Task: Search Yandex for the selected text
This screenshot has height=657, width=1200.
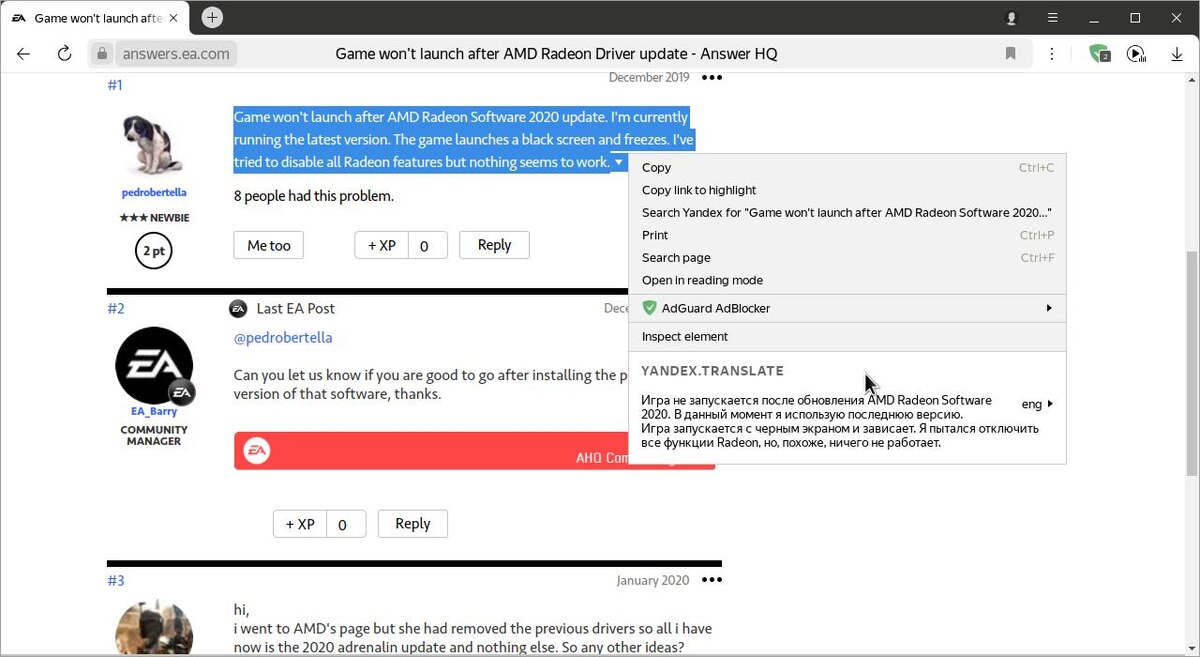Action: pos(847,213)
